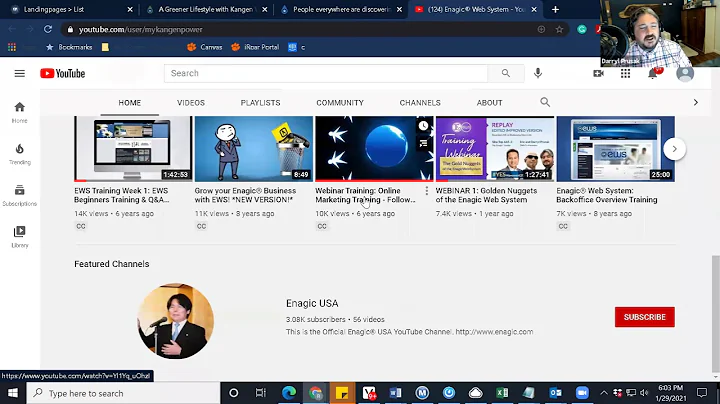
Task: Click the Windows taskbar search box
Action: tap(123, 393)
